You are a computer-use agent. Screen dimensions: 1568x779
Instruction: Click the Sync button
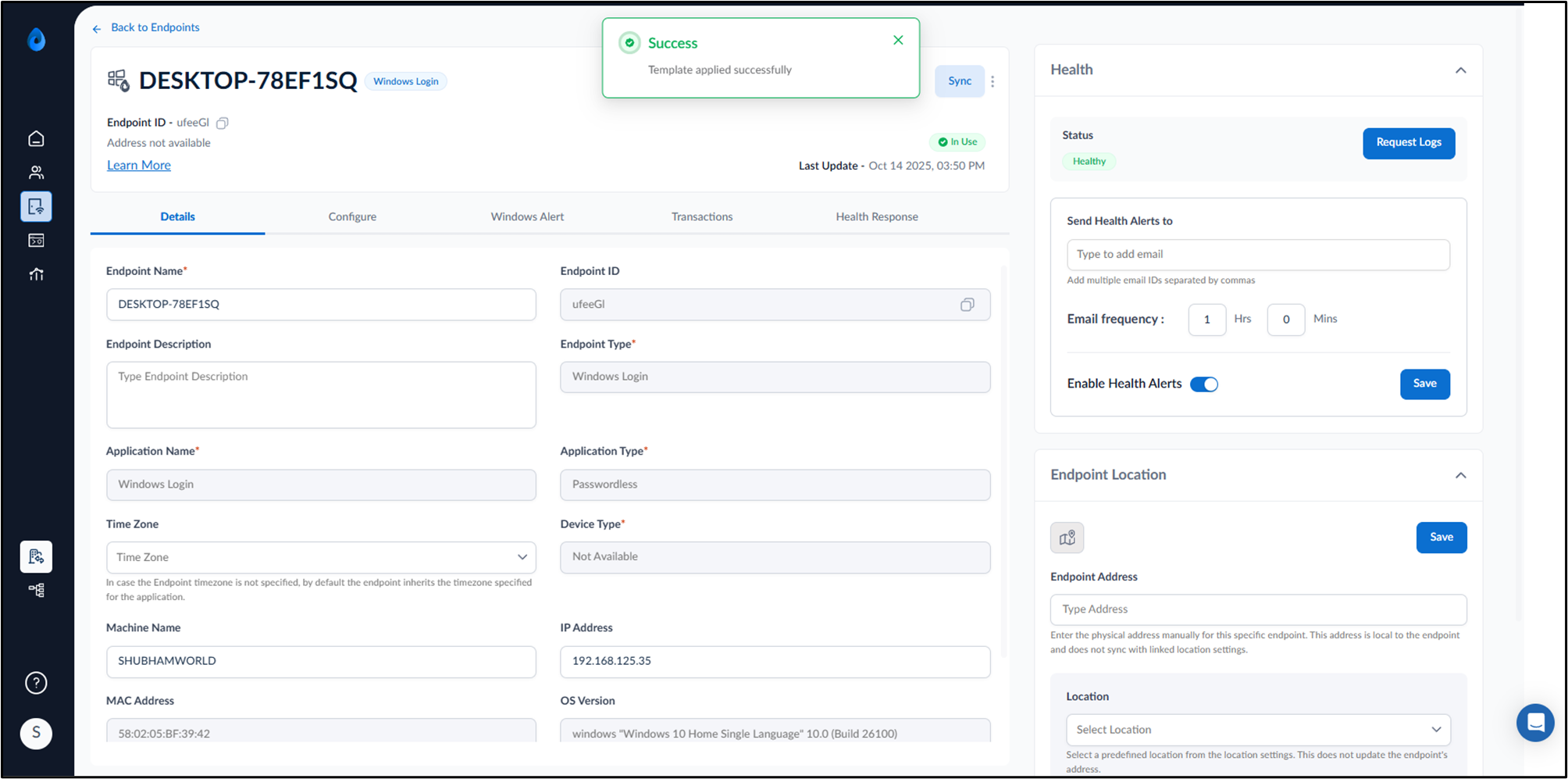tap(960, 81)
